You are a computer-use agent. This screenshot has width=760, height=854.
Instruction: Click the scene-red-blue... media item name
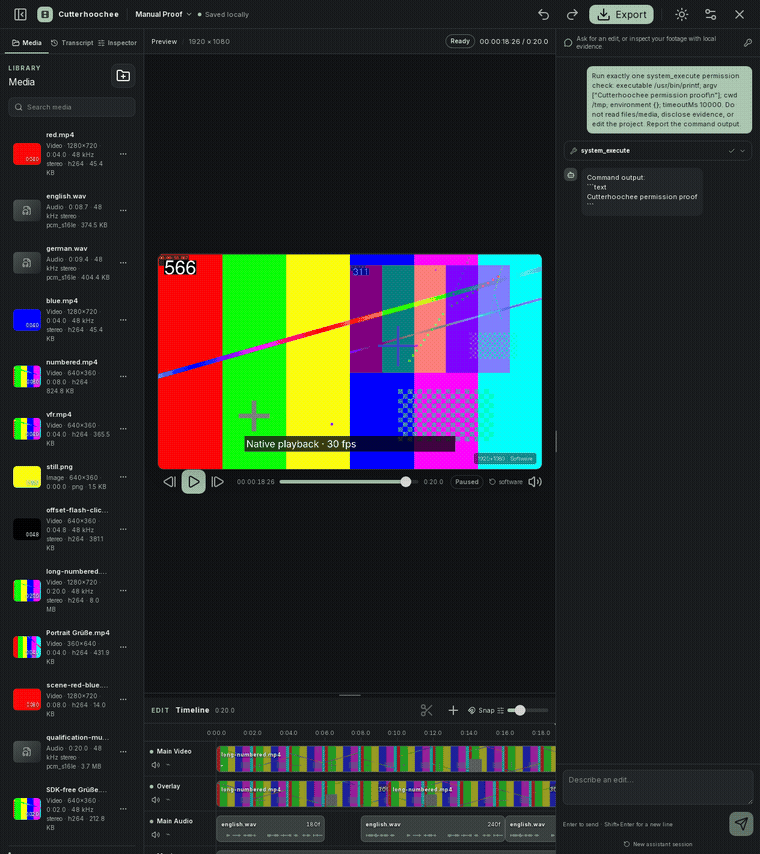coord(77,685)
